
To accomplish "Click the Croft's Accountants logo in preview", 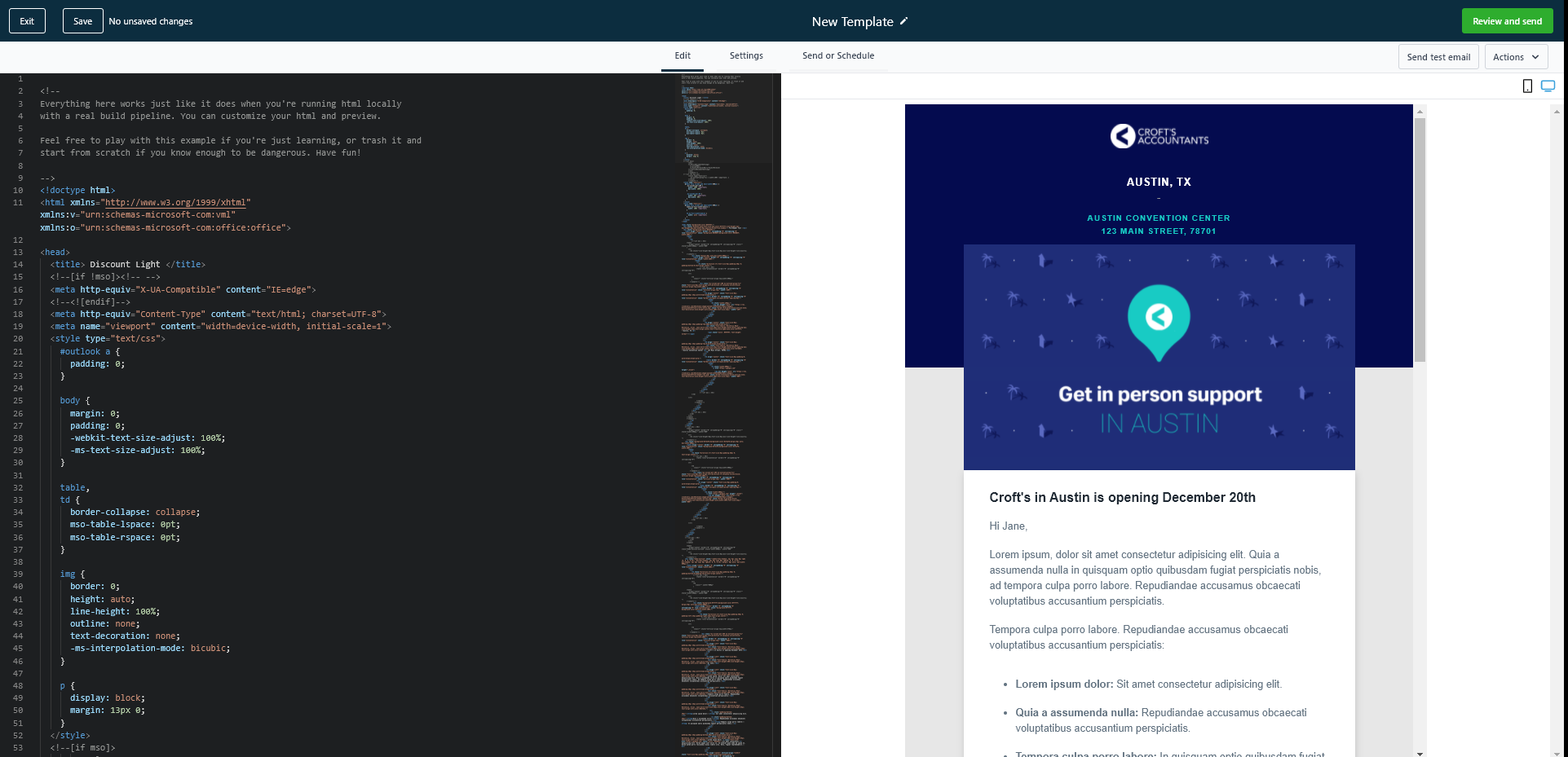I will click(x=1159, y=136).
